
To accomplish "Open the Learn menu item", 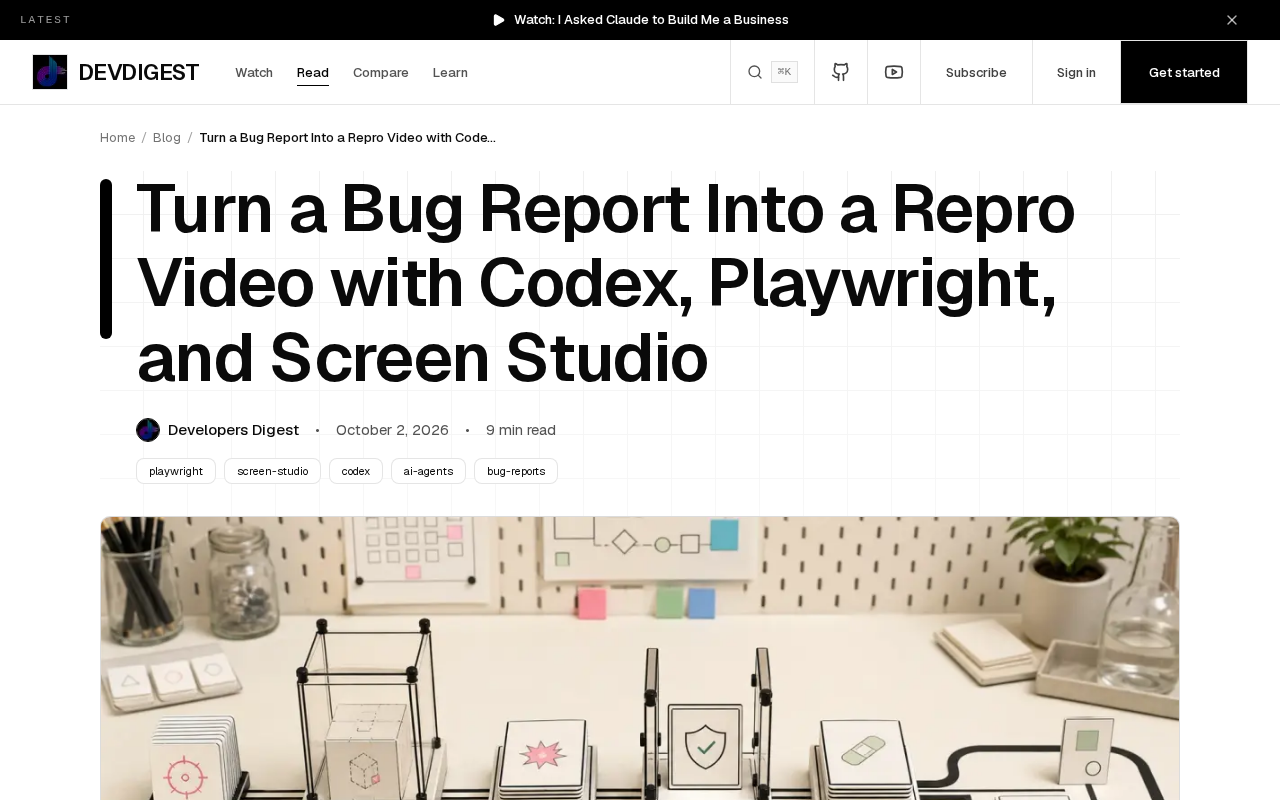I will 450,73.
